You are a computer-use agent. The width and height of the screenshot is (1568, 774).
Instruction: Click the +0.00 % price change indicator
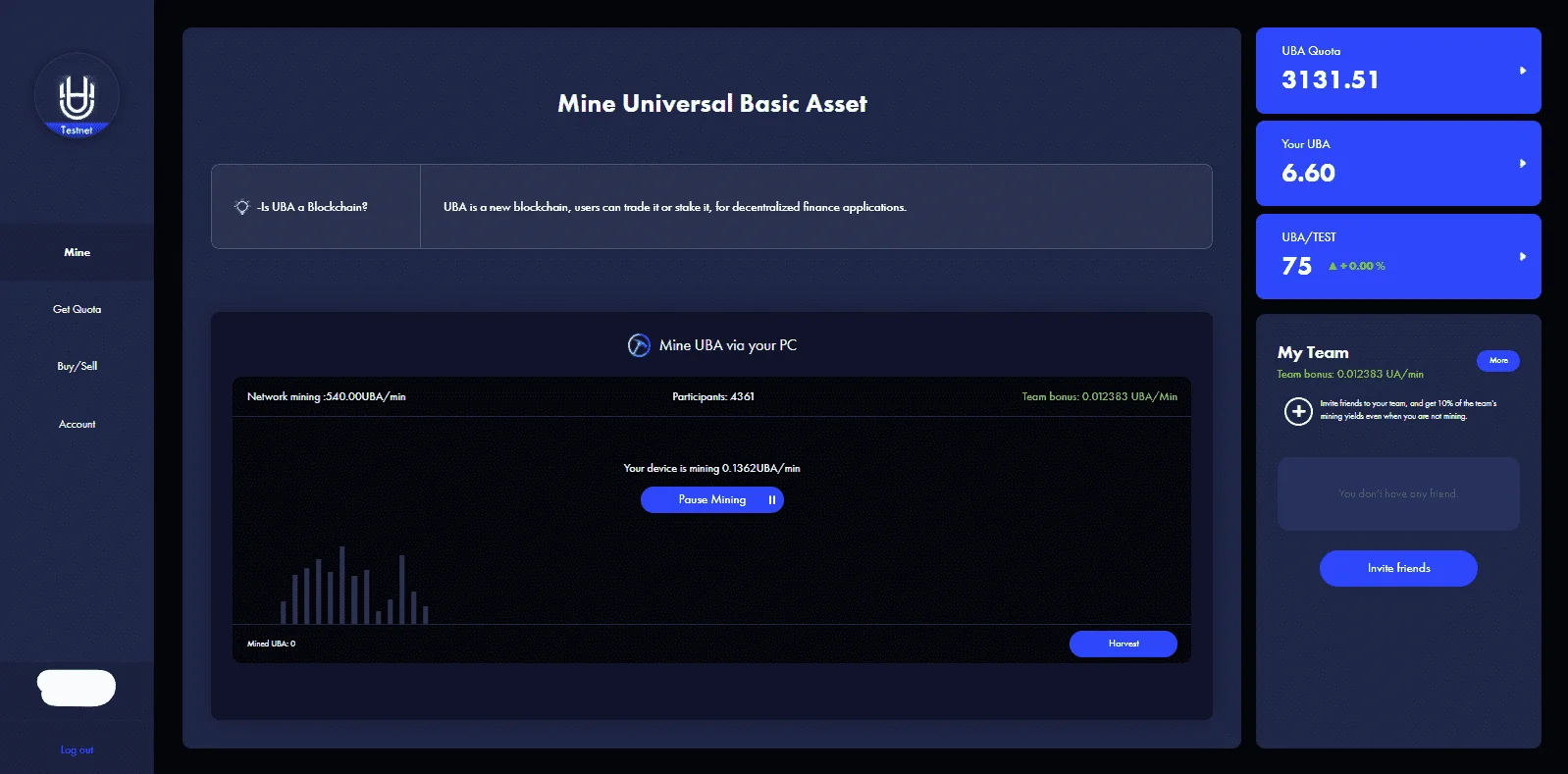[1357, 266]
